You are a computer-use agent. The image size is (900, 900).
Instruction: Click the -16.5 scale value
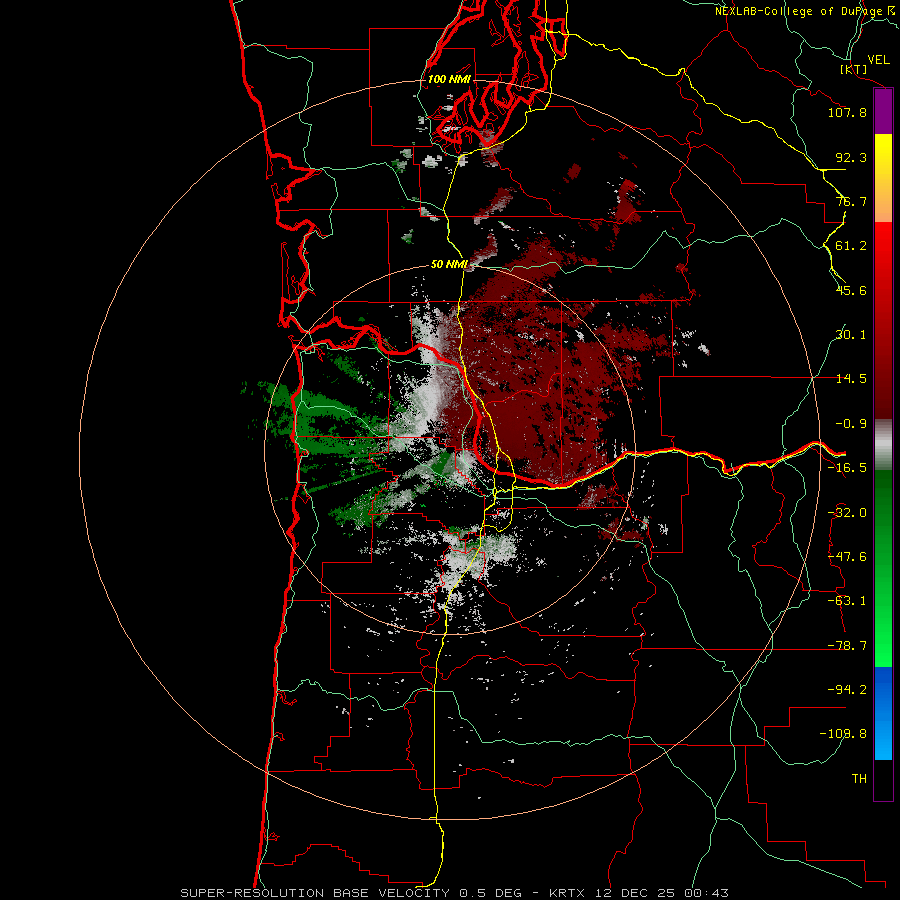(847, 468)
